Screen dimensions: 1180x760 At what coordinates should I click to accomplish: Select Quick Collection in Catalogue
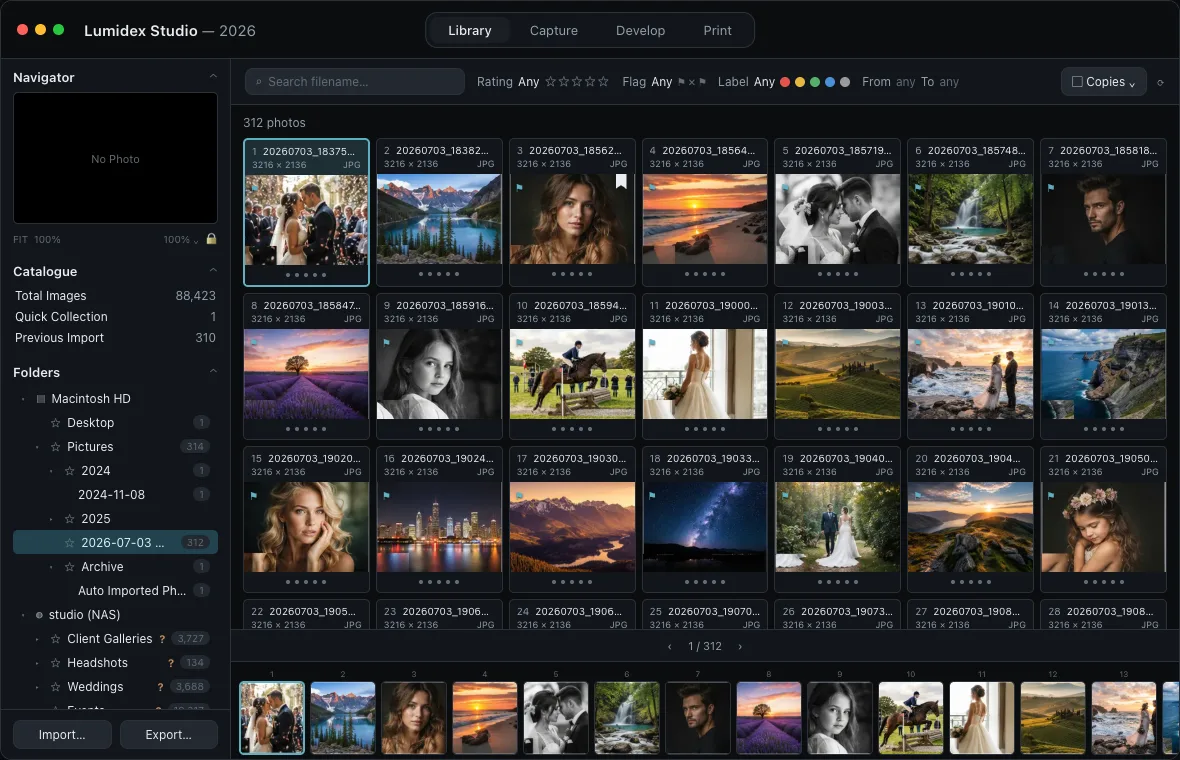(x=115, y=317)
